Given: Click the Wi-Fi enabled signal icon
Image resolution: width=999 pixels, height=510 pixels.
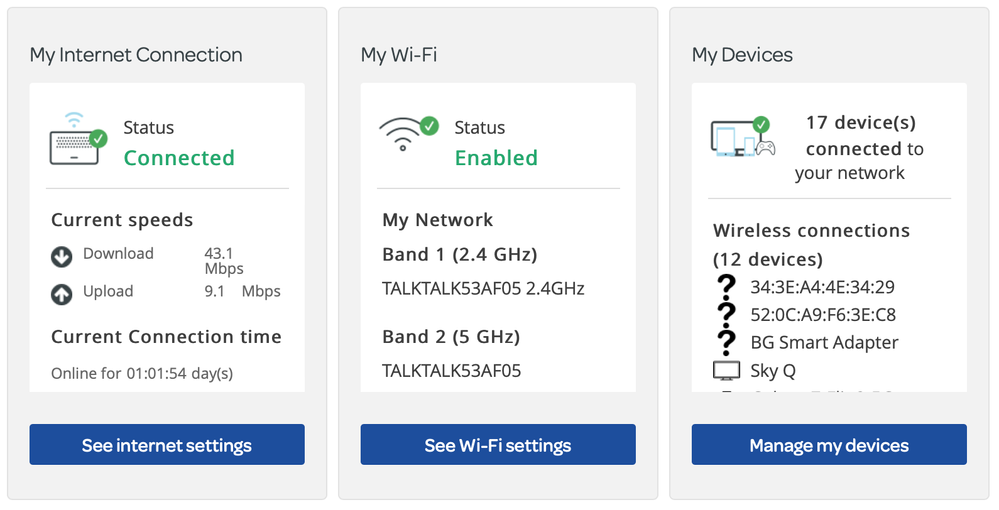Looking at the screenshot, I should [x=407, y=134].
